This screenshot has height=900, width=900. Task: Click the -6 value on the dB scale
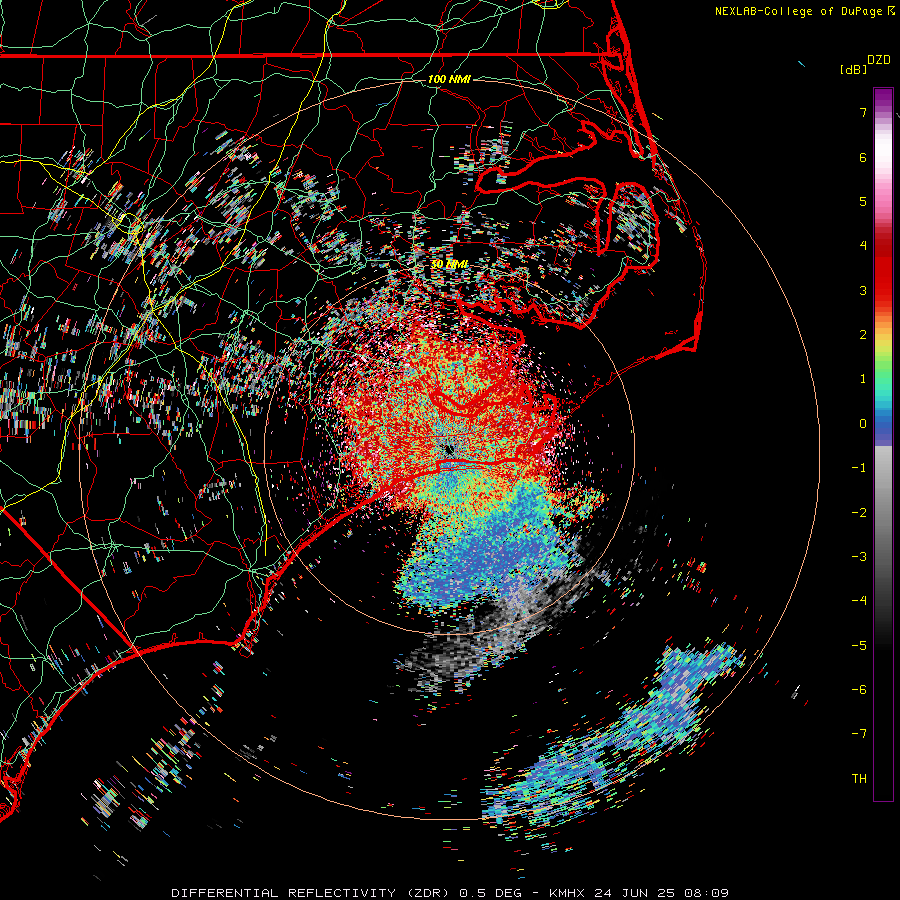859,690
